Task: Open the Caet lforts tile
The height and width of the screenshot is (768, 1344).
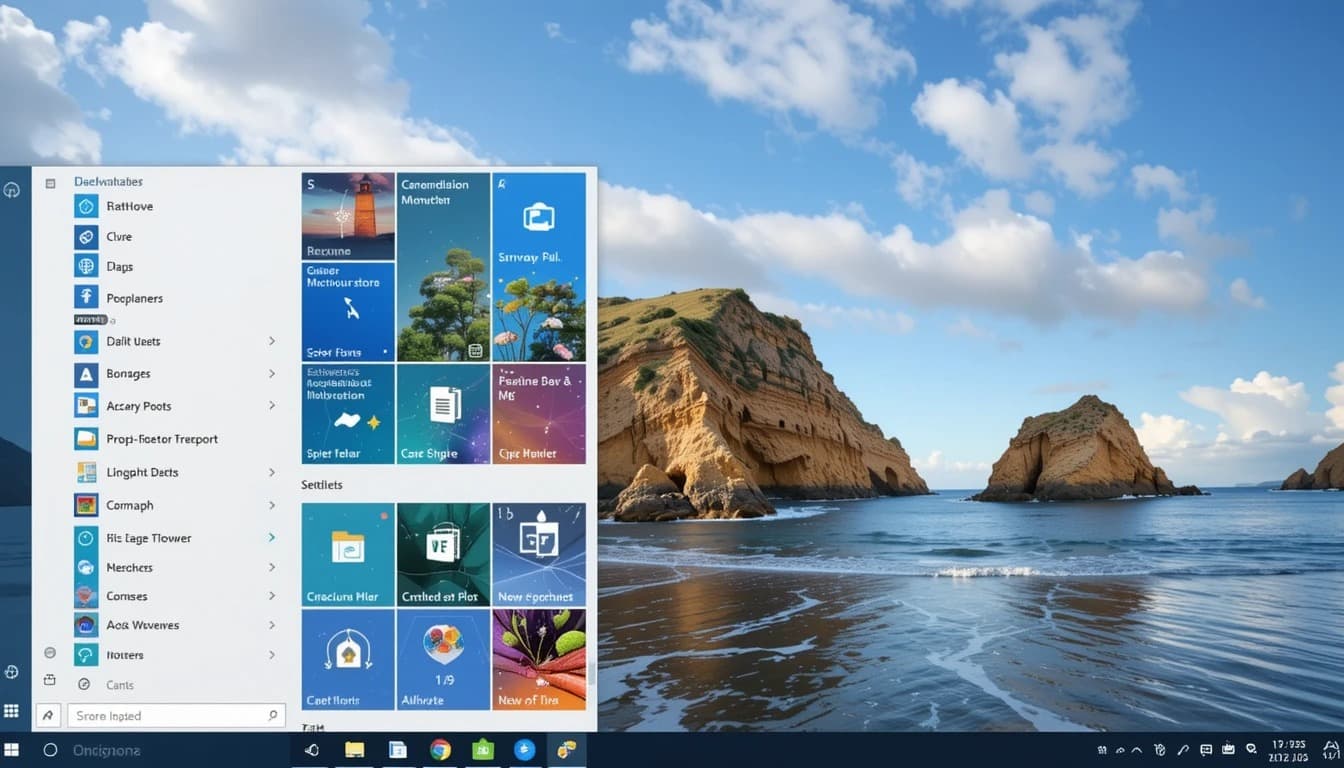Action: click(348, 660)
